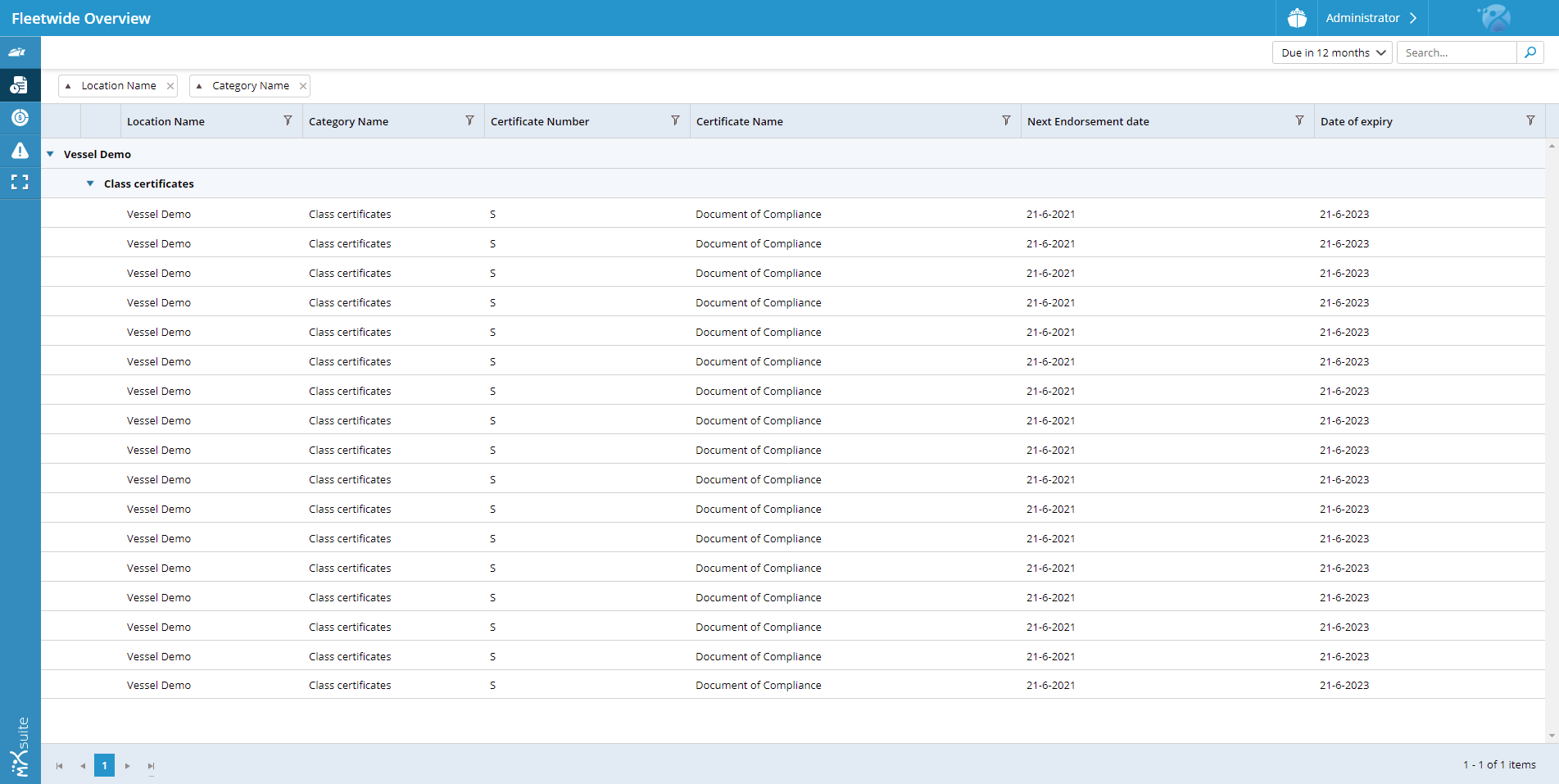Click the magnifier search button
Viewport: 1559px width, 784px height.
[1530, 52]
